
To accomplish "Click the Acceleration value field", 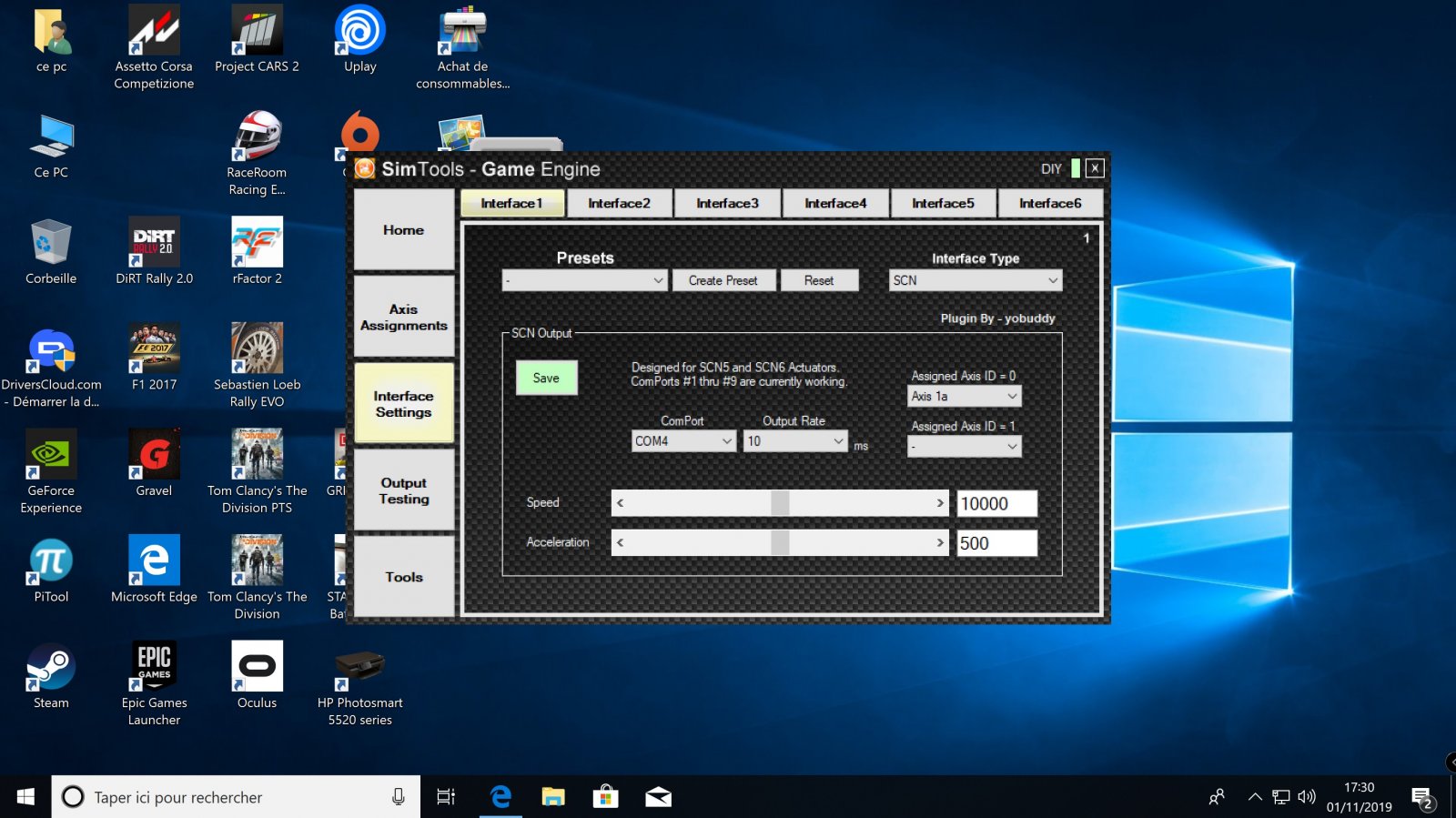I will (x=996, y=543).
